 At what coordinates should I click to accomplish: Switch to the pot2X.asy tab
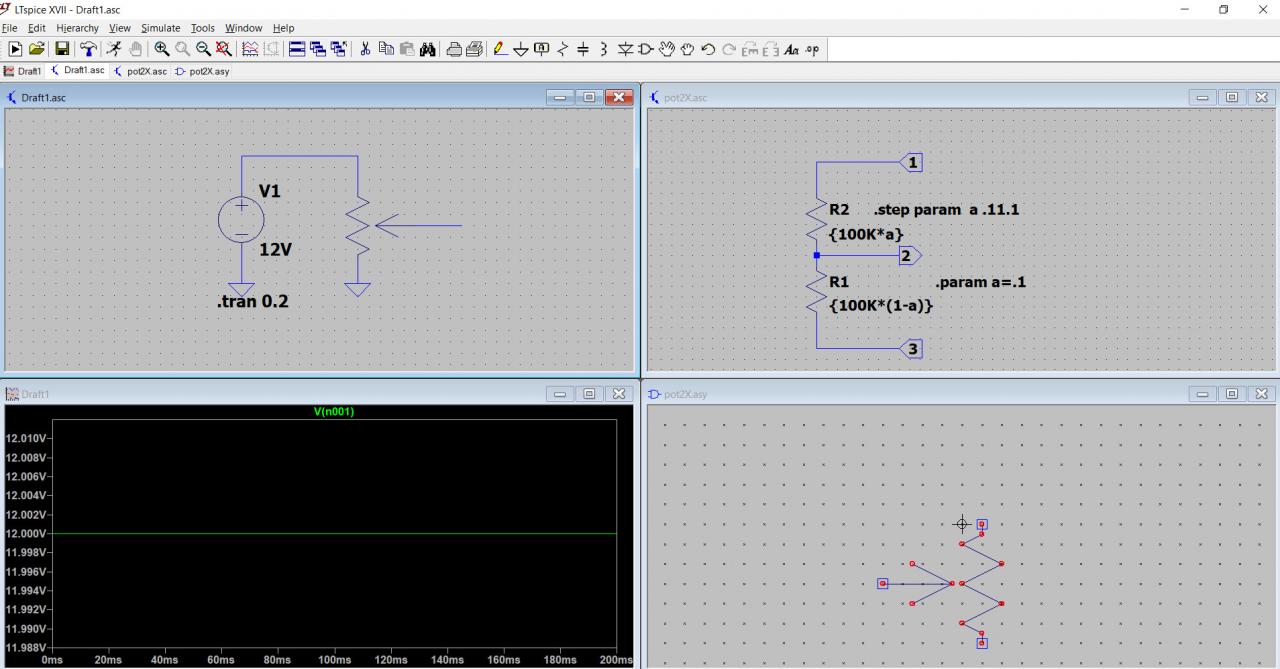(x=203, y=71)
